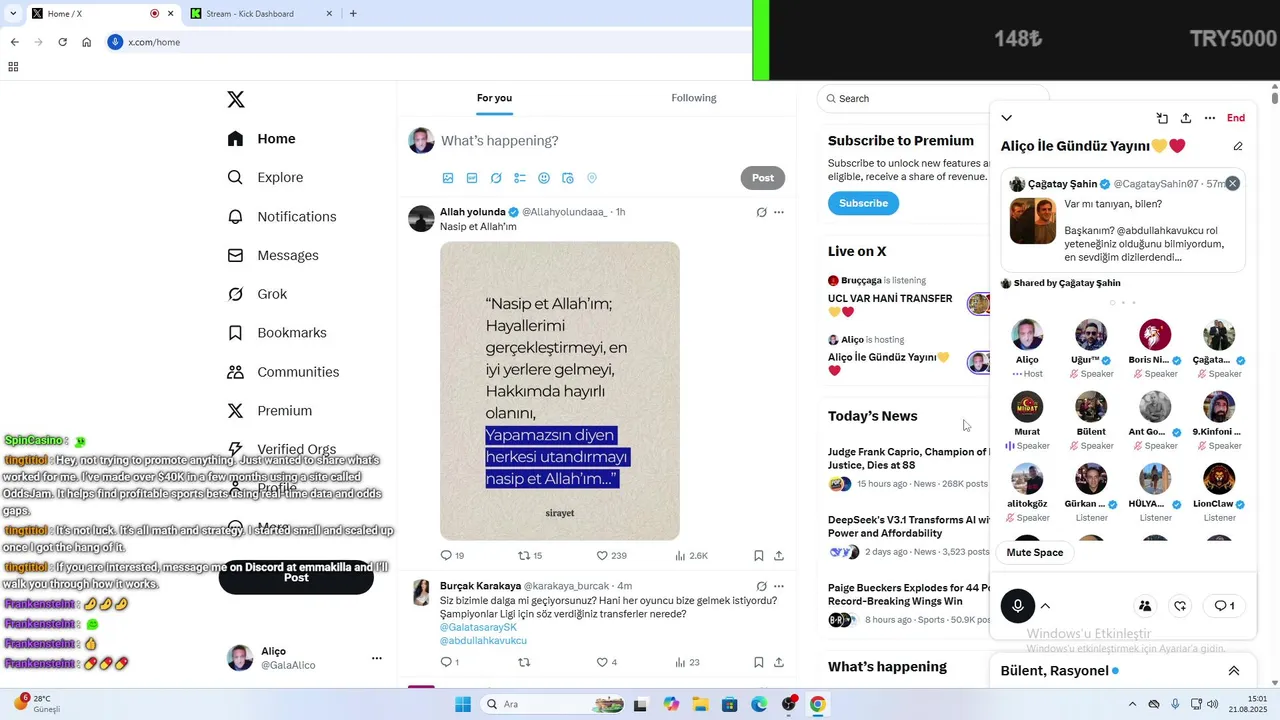Viewport: 1280px width, 720px height.
Task: Open UCL VAR HANİ TRANSFER live space
Action: pyautogui.click(x=890, y=304)
